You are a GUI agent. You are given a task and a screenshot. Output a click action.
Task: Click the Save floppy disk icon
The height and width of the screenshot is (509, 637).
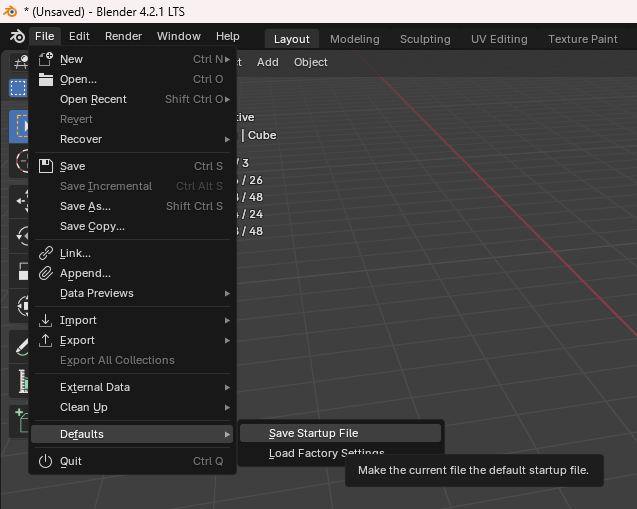pyautogui.click(x=46, y=166)
